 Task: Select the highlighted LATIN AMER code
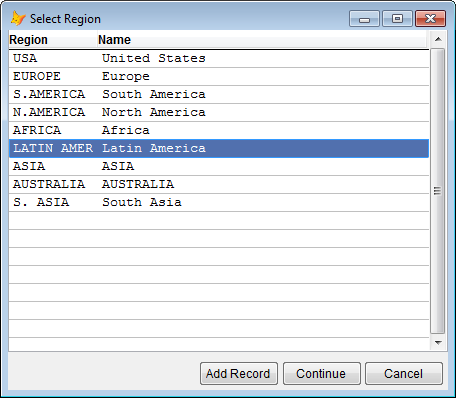pos(53,148)
